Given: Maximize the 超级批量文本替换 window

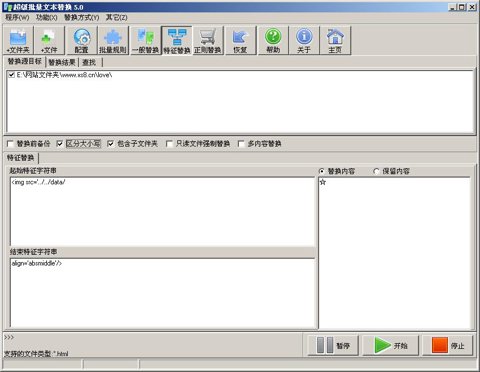Looking at the screenshot, I should pyautogui.click(x=462, y=7).
